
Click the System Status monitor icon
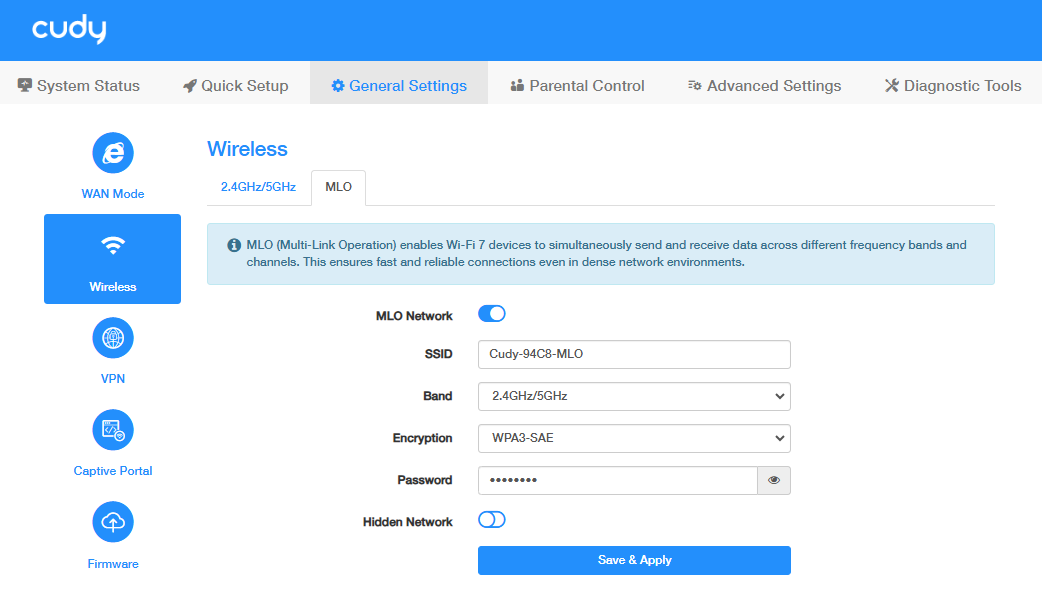(25, 86)
